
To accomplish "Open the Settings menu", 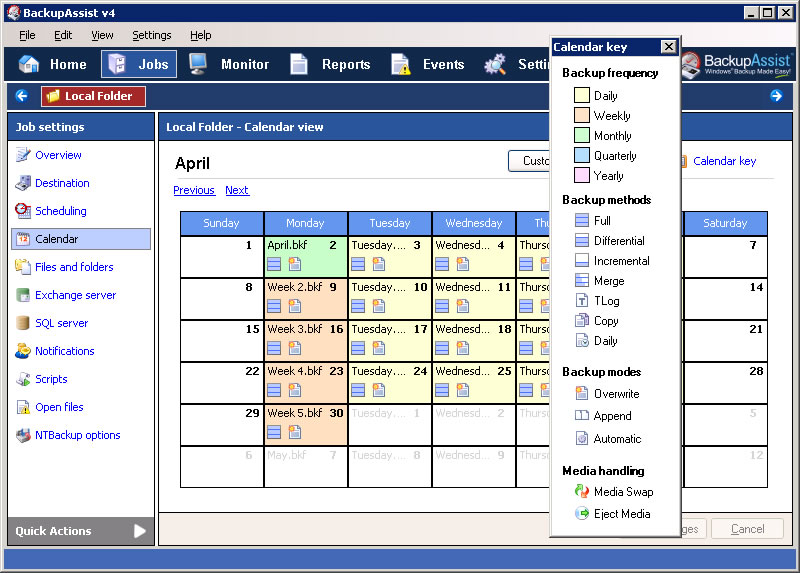I will (152, 35).
